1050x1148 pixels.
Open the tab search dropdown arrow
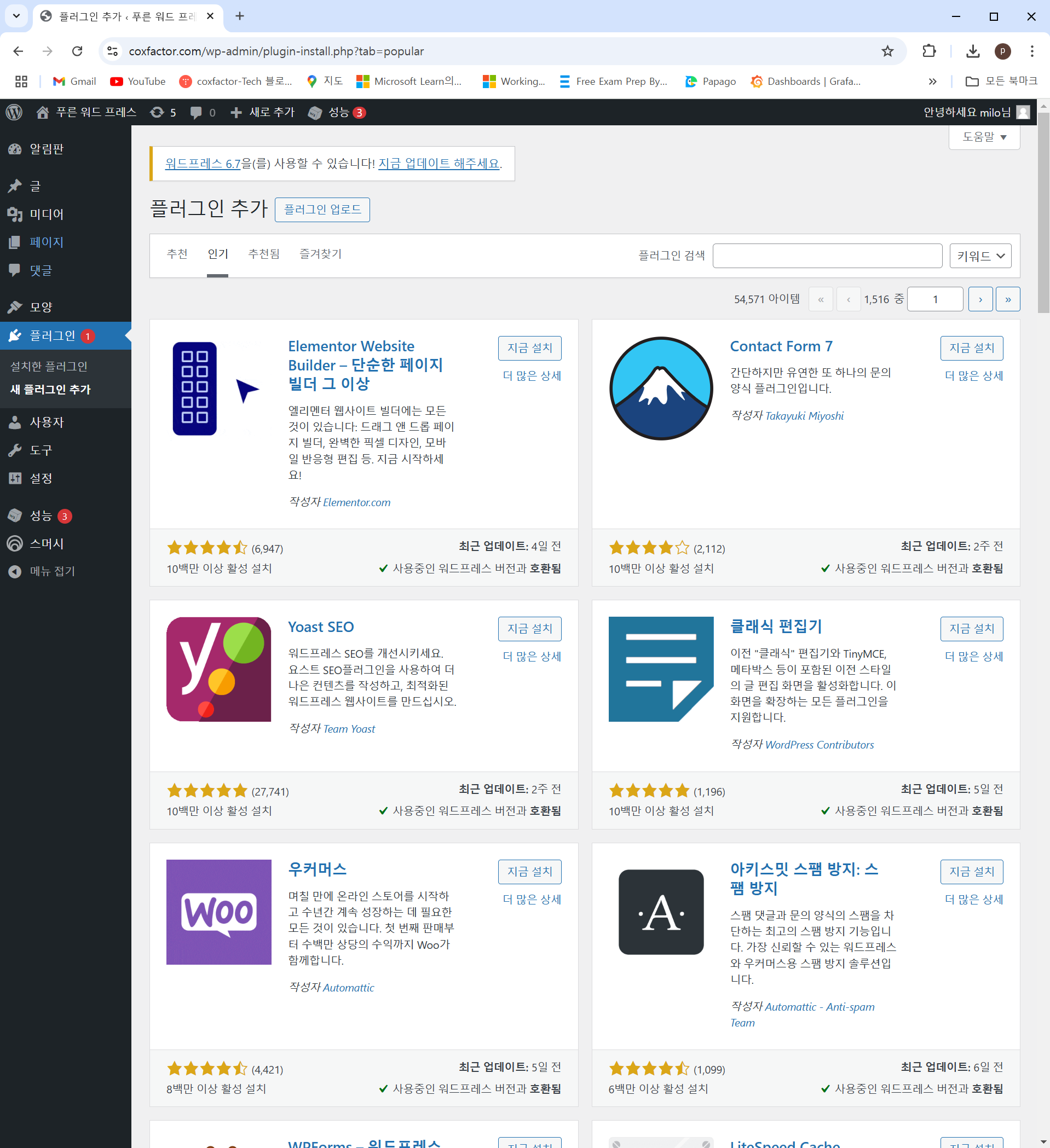[x=16, y=16]
